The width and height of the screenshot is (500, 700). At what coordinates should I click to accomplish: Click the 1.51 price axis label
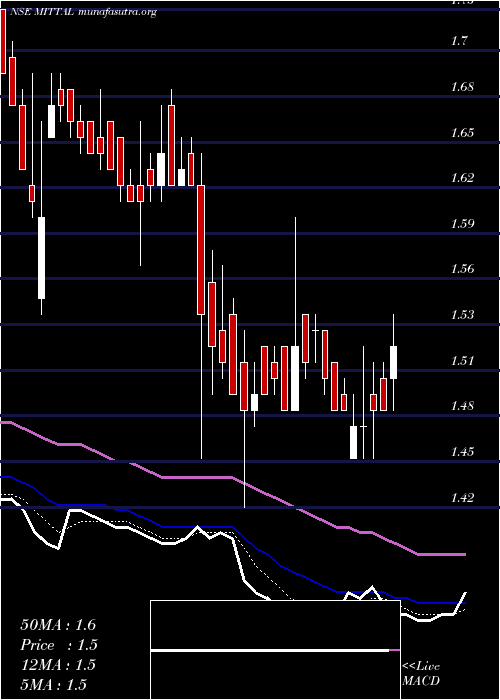tap(462, 360)
